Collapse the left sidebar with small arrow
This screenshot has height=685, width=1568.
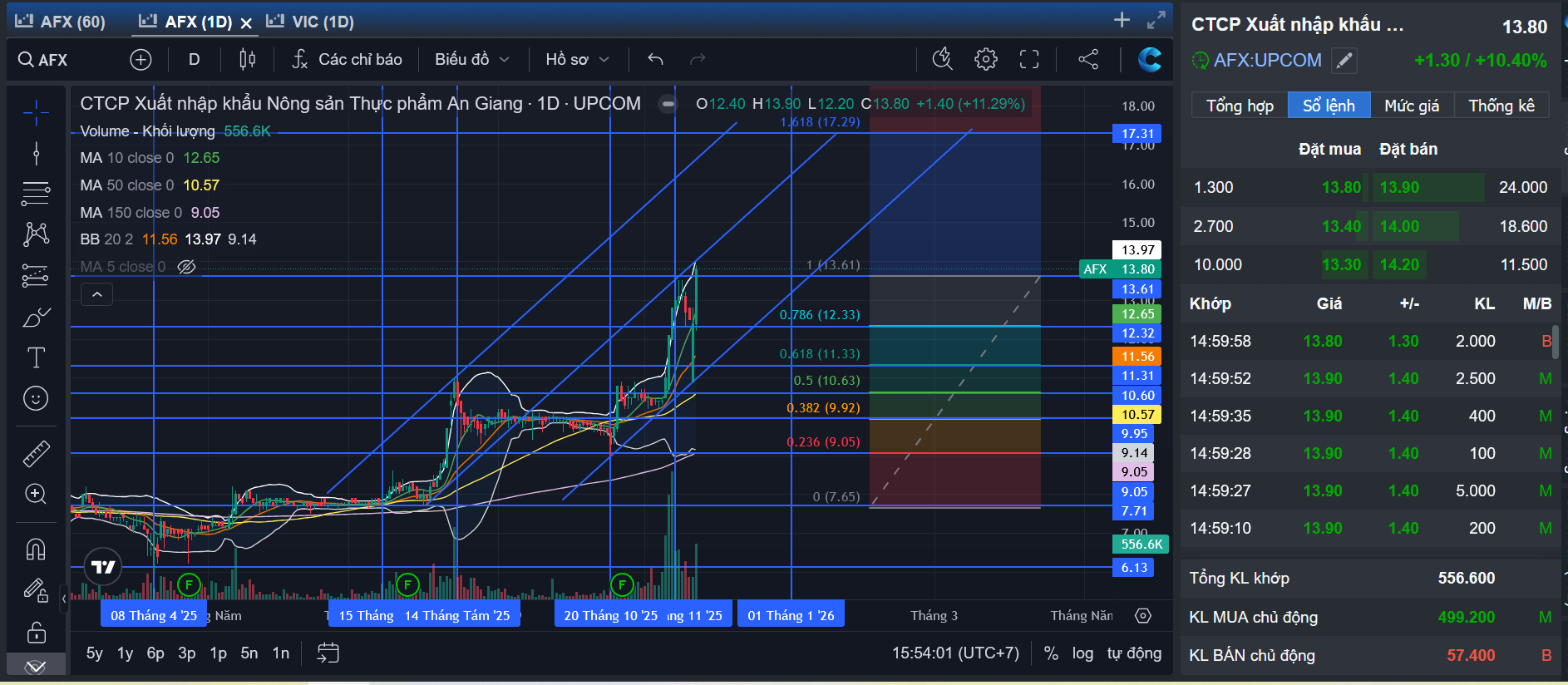(64, 599)
